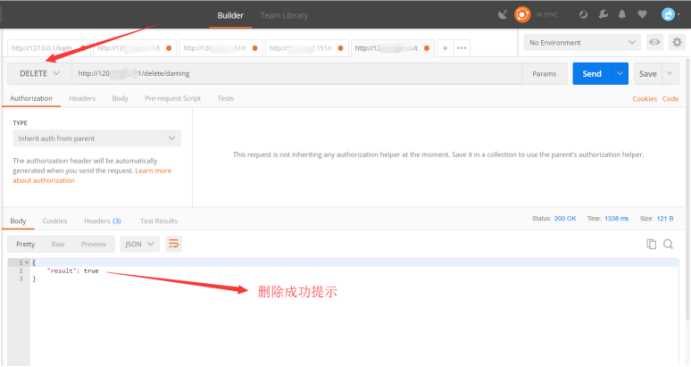Open the DELETE method dropdown
691x367 pixels.
39,74
